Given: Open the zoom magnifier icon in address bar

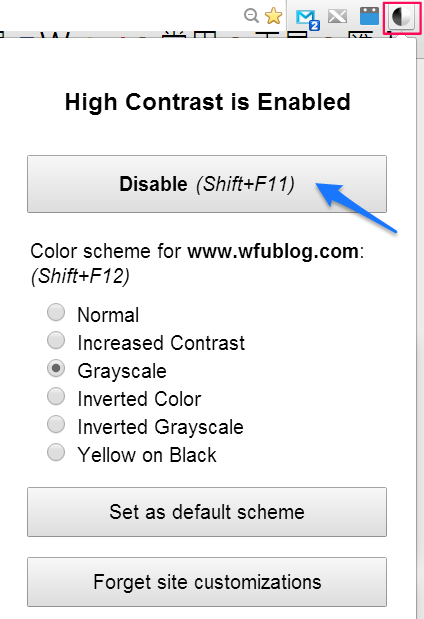Looking at the screenshot, I should click(x=251, y=16).
